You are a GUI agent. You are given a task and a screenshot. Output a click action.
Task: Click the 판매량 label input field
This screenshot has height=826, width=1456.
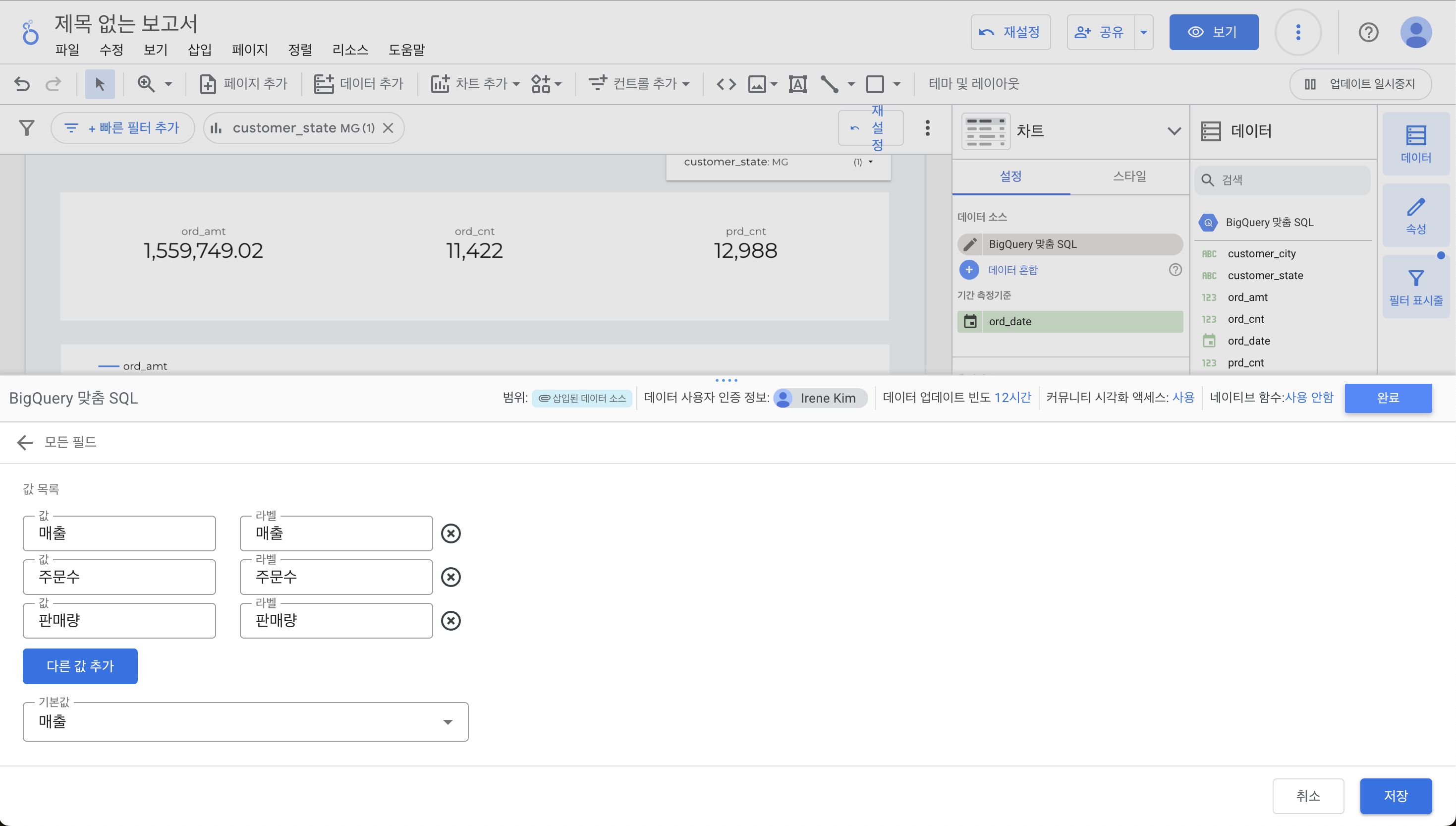point(336,621)
